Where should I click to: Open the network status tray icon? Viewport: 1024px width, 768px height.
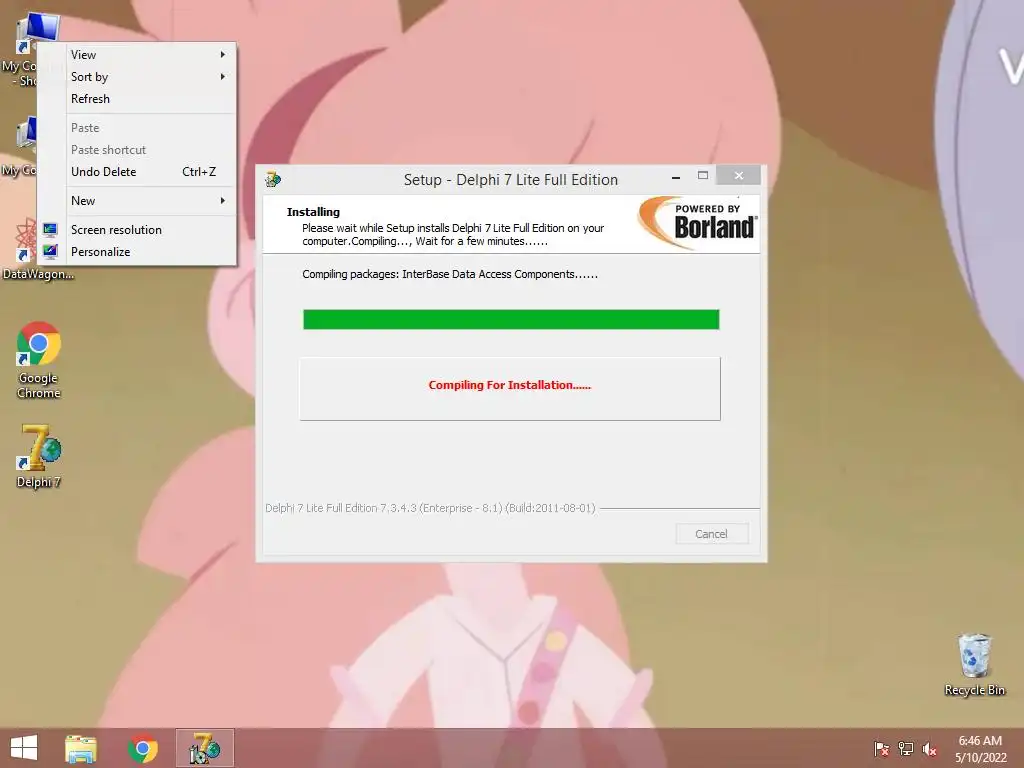[x=906, y=749]
